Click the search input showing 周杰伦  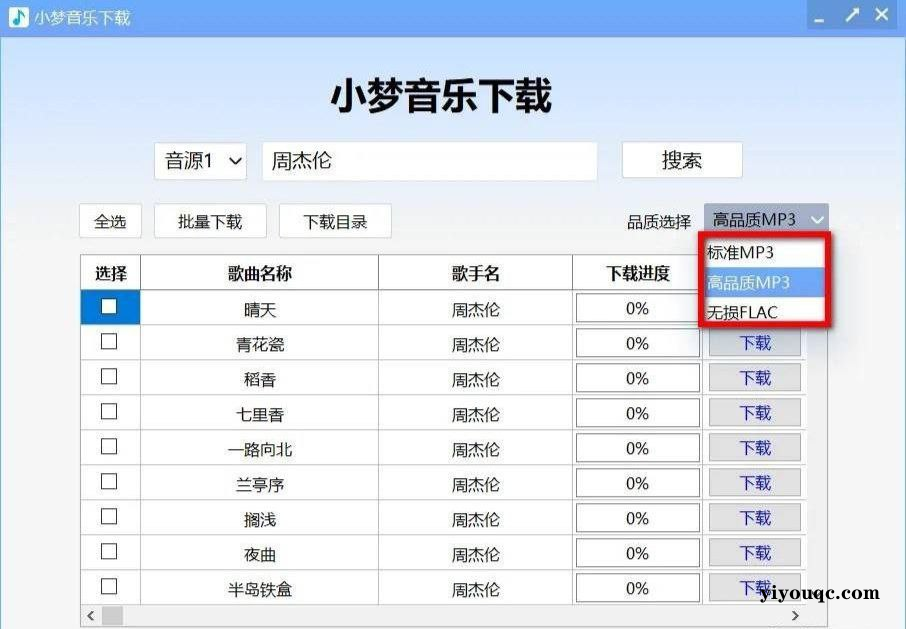(x=430, y=160)
